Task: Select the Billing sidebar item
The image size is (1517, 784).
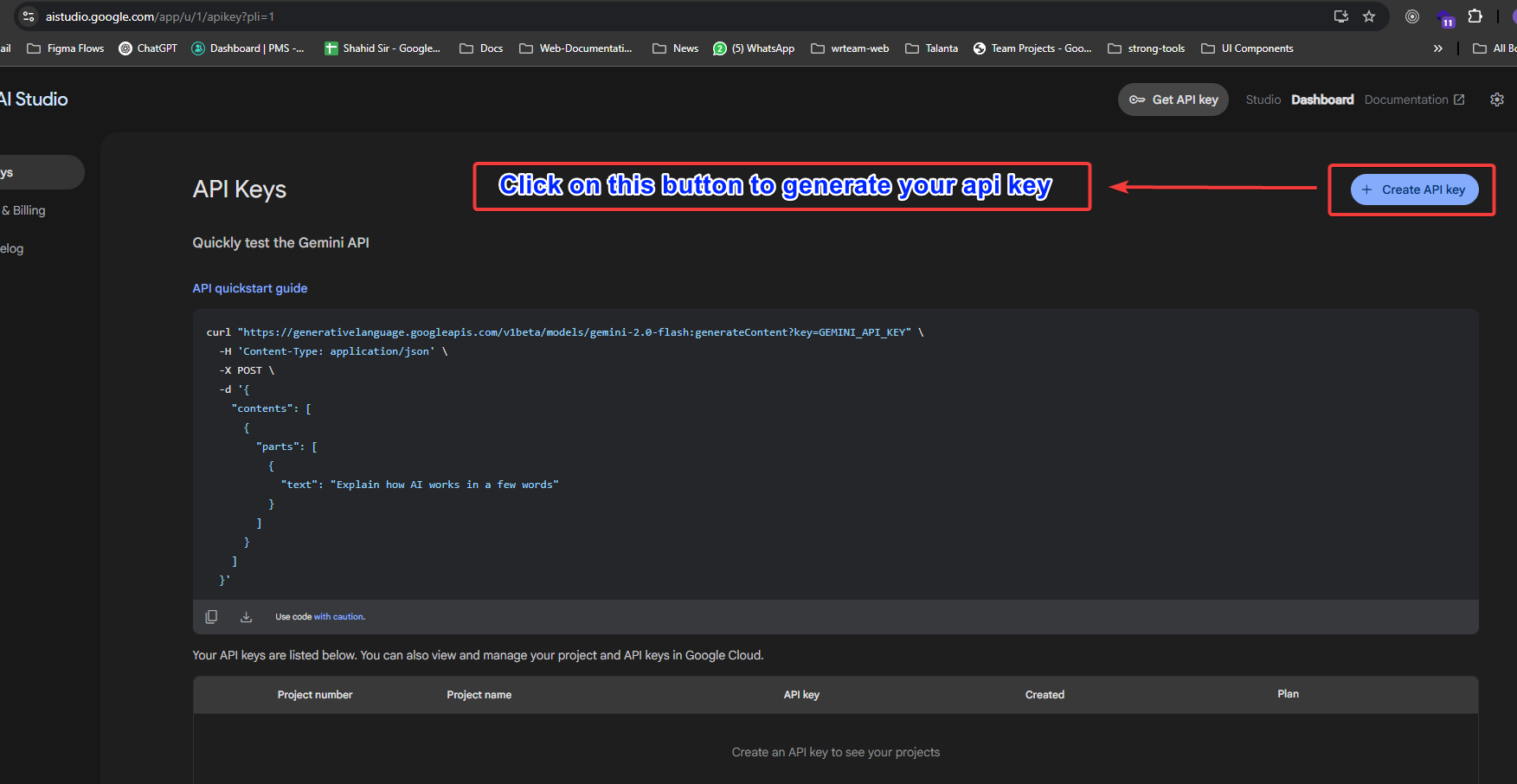Action: point(22,210)
